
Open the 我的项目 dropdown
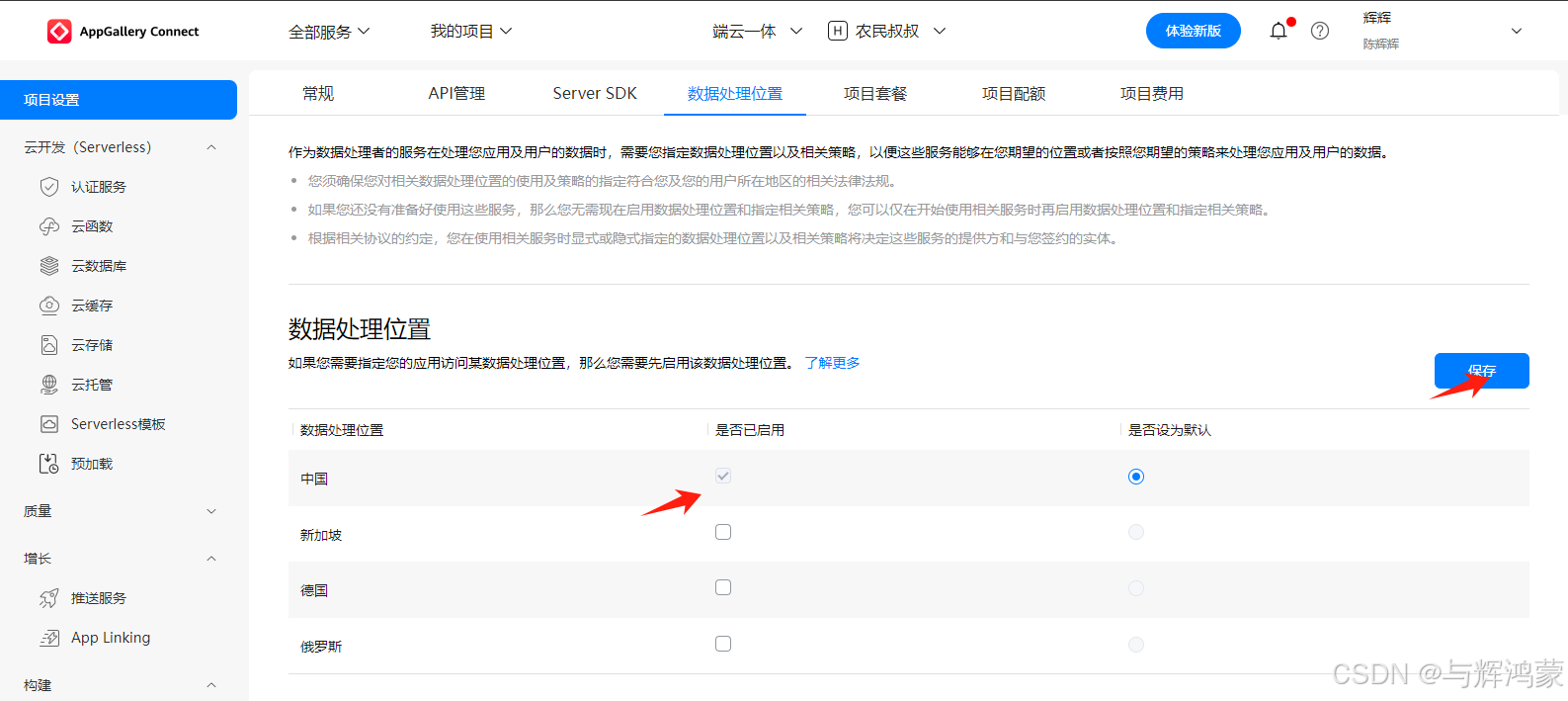pyautogui.click(x=471, y=32)
